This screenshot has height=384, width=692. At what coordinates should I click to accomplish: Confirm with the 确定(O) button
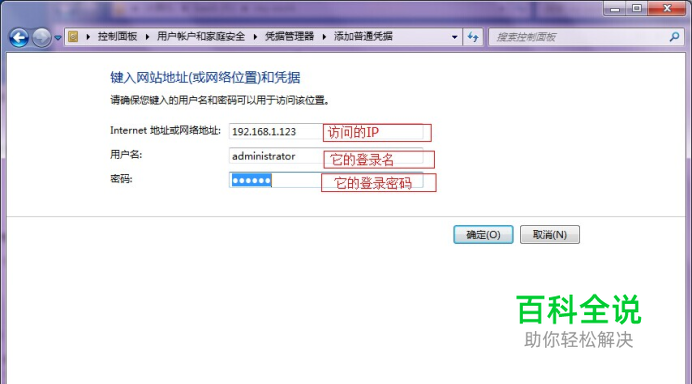(483, 234)
